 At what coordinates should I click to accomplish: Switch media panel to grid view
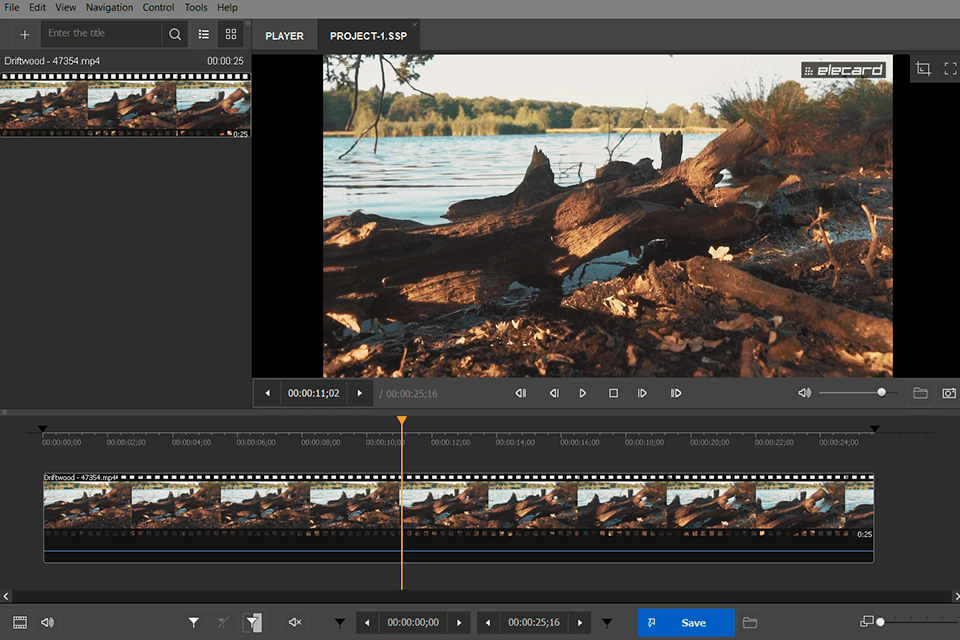coord(231,34)
